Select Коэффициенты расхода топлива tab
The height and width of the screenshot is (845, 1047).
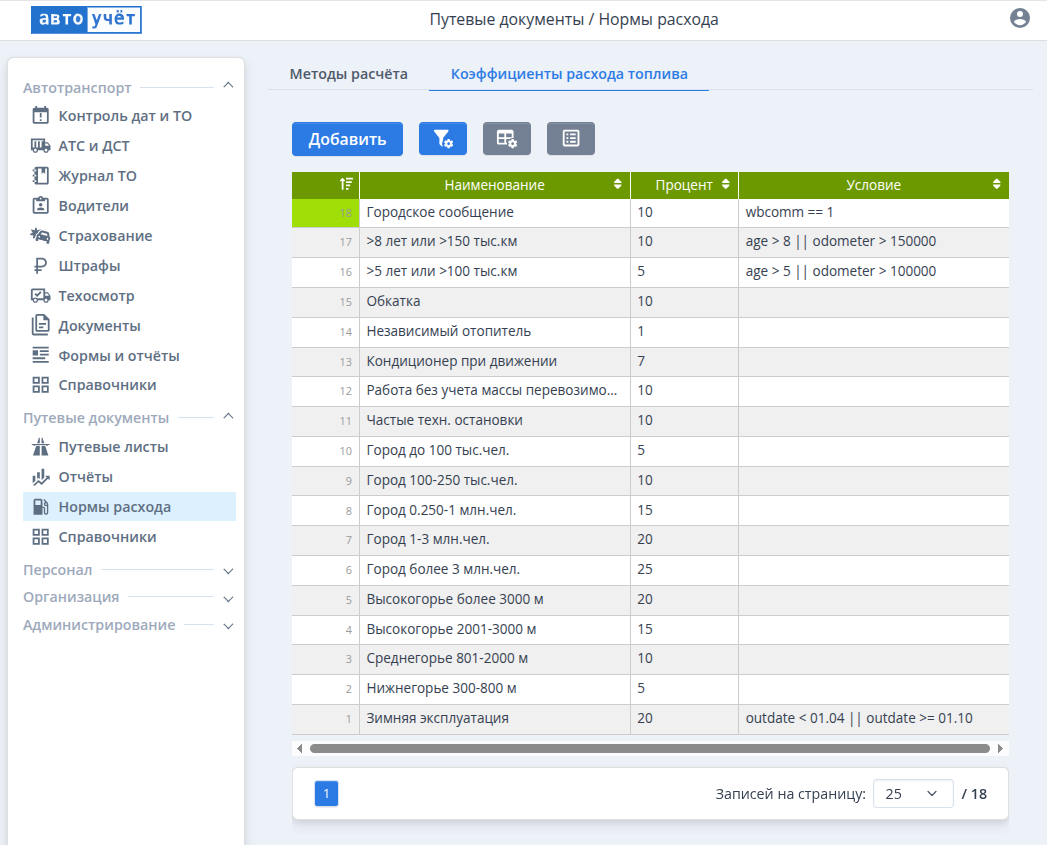click(x=568, y=74)
